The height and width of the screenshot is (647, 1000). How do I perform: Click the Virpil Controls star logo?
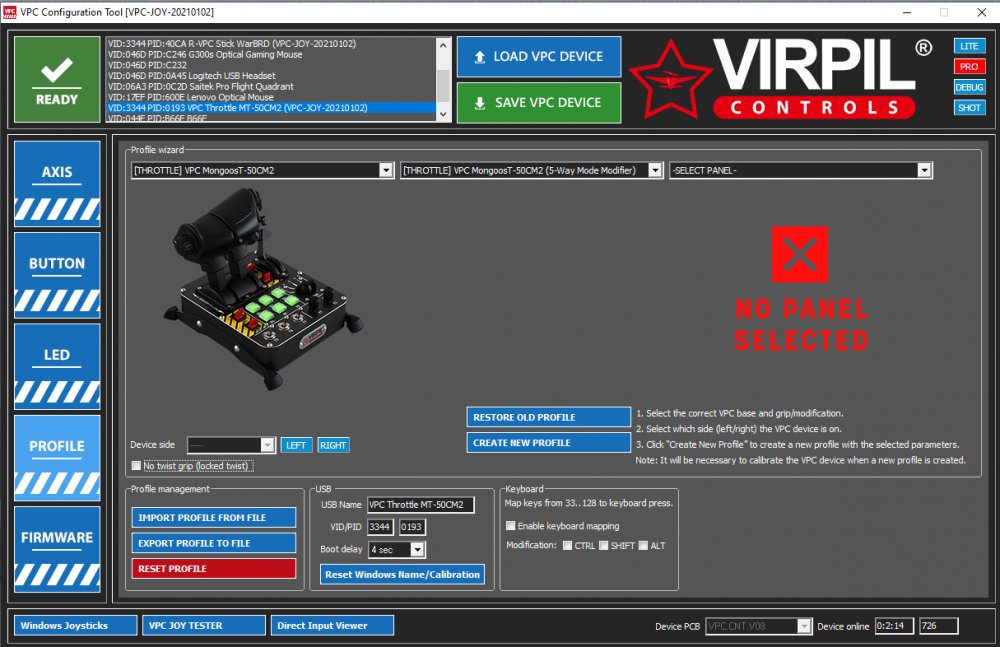670,80
